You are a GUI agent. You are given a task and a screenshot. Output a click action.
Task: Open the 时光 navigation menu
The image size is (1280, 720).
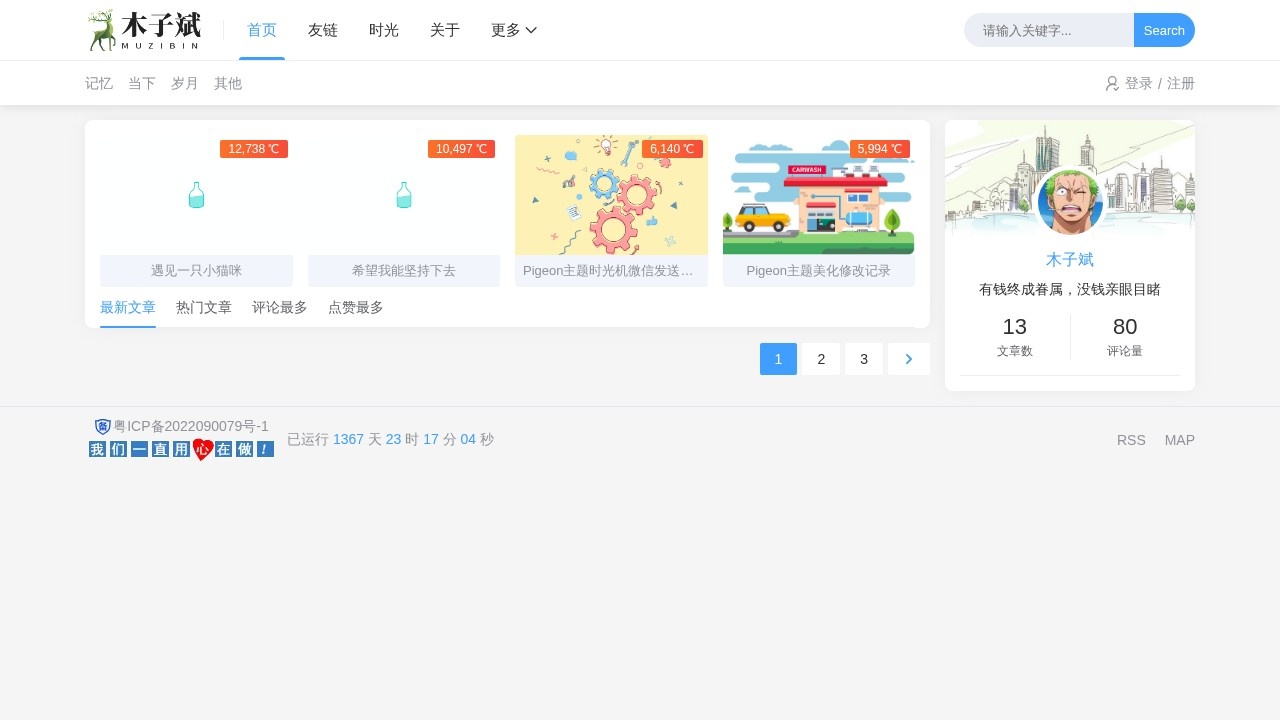click(384, 30)
